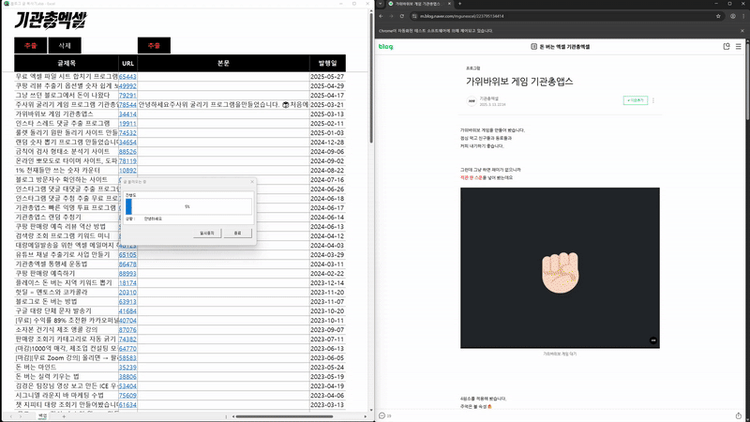Screen dimensions: 750x422
Task: Click Excel scroll-right arrow at bottom
Action: 365,416
